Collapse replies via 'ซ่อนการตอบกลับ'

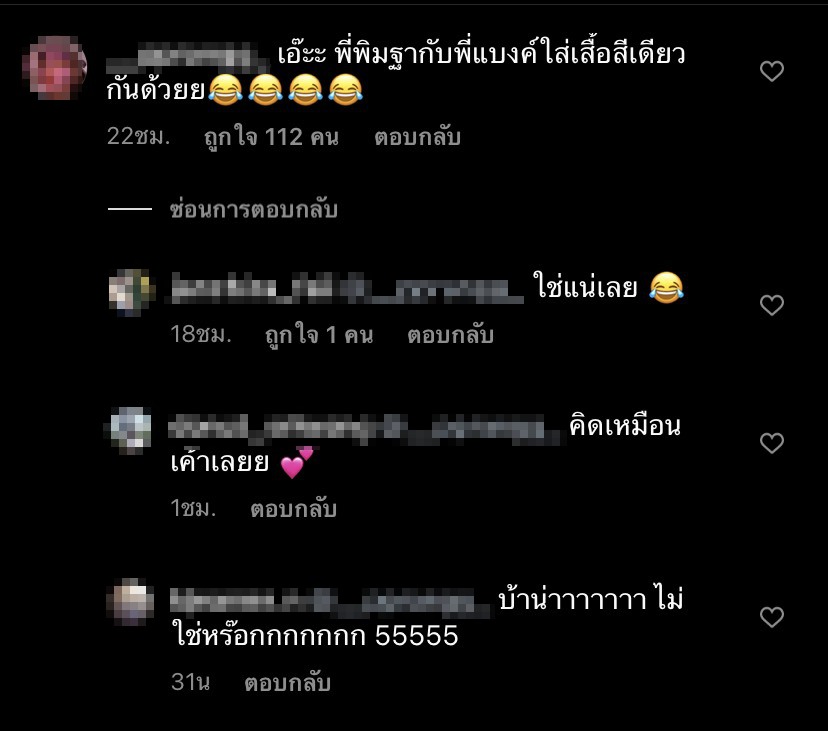(x=253, y=210)
